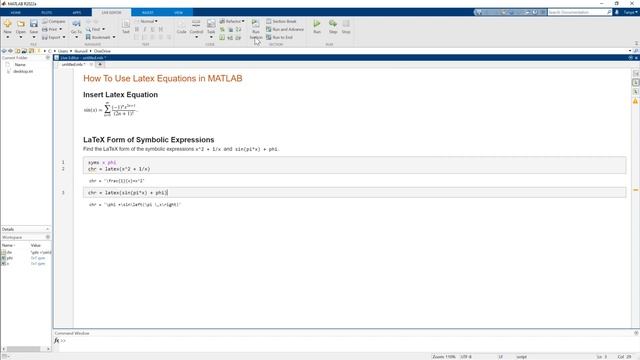Click the code line chr = latex(sin(pi*x) + phi)

(x=128, y=192)
